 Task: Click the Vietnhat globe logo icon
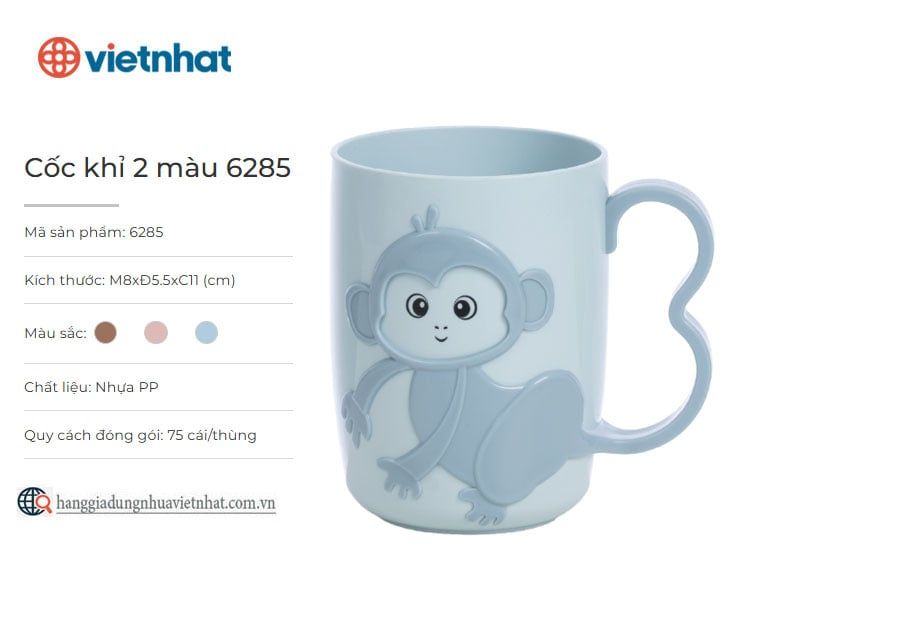[59, 57]
